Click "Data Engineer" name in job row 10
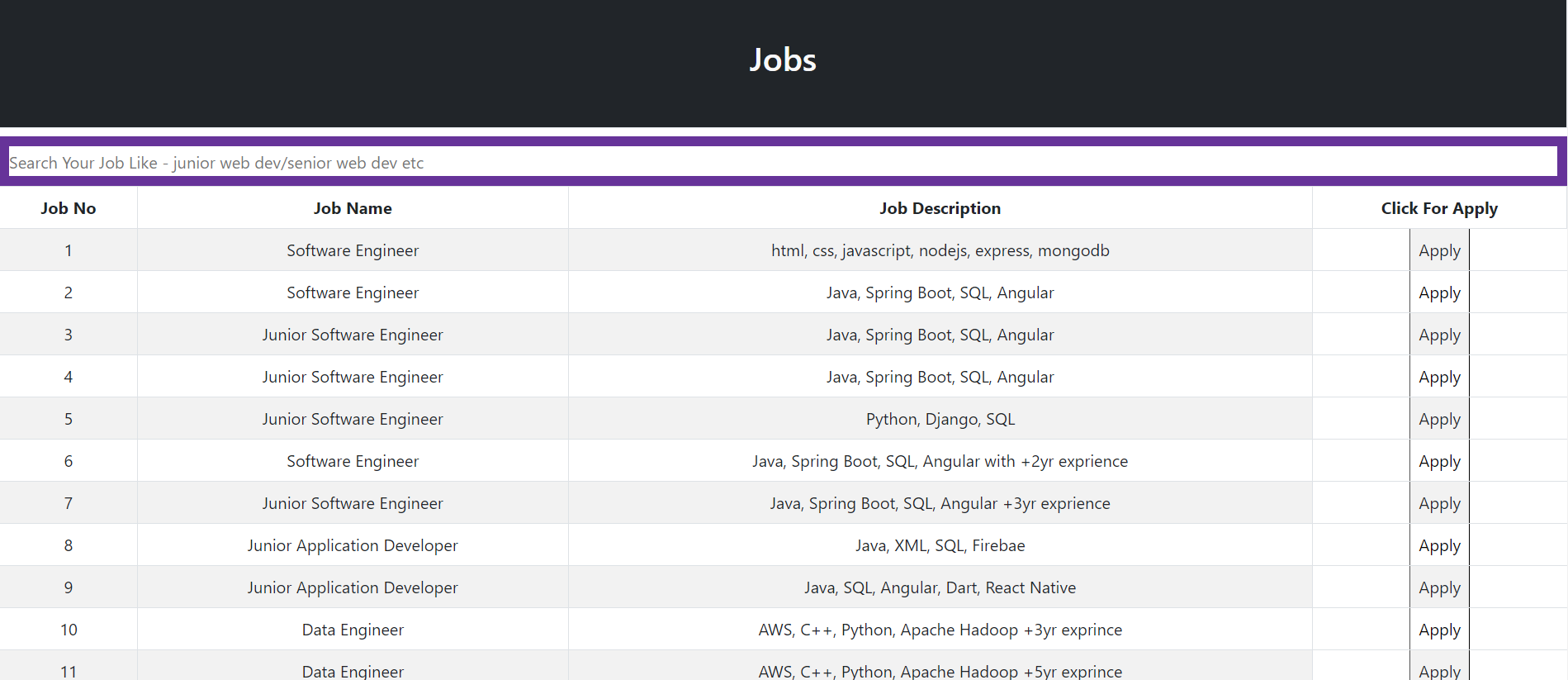 pos(353,630)
